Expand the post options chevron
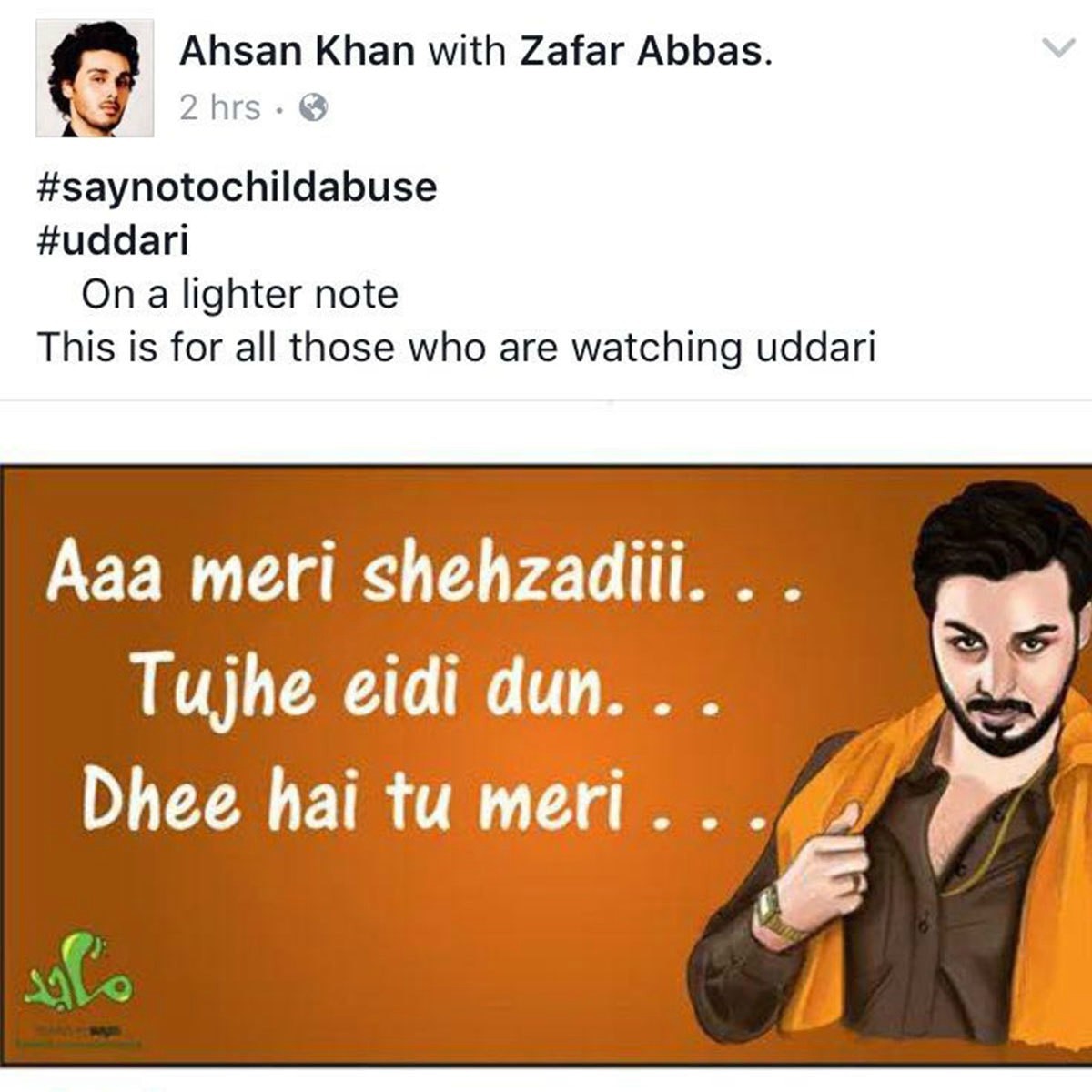The height and width of the screenshot is (1092, 1092). click(1058, 48)
